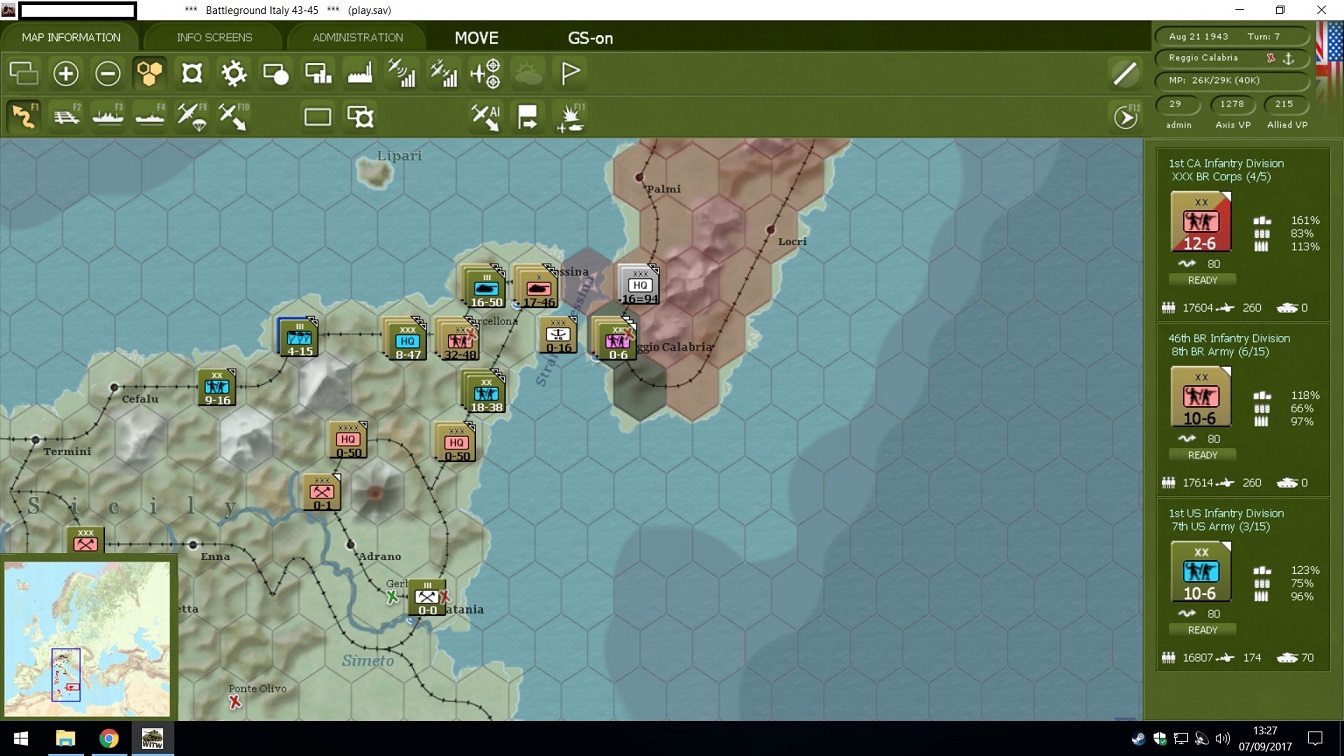Click the empty rectangle icon
The image size is (1344, 756).
point(318,117)
